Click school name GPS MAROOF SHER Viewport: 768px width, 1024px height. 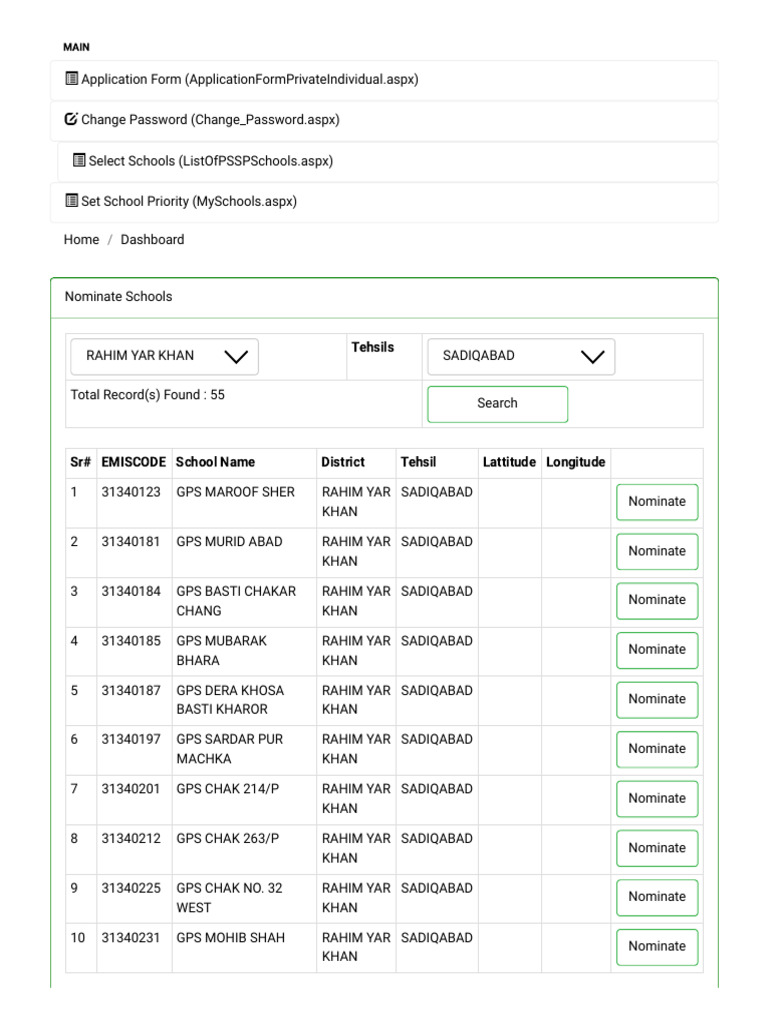236,492
